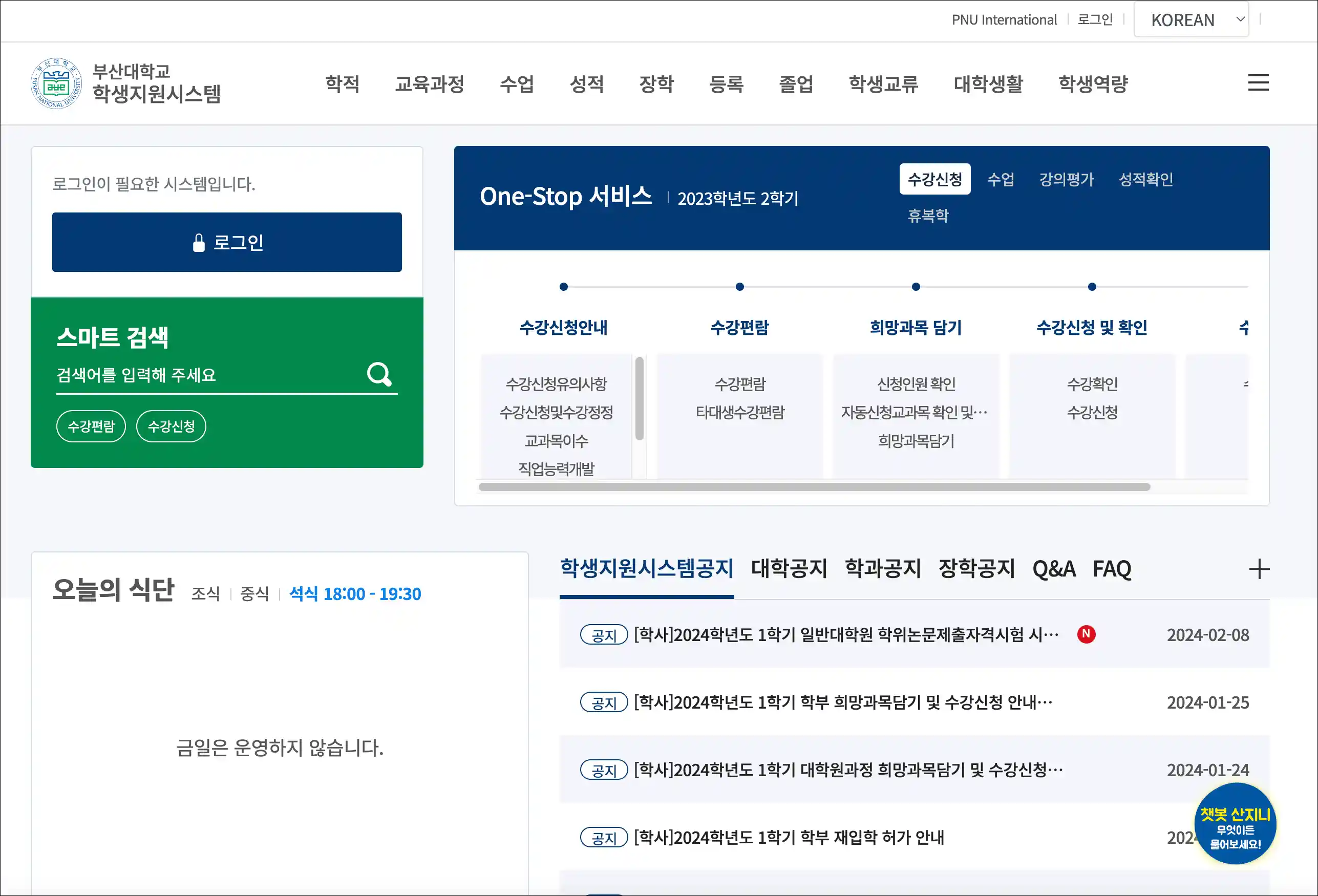This screenshot has height=896, width=1318.
Task: Click the 수강편람 quick search tag
Action: [91, 426]
